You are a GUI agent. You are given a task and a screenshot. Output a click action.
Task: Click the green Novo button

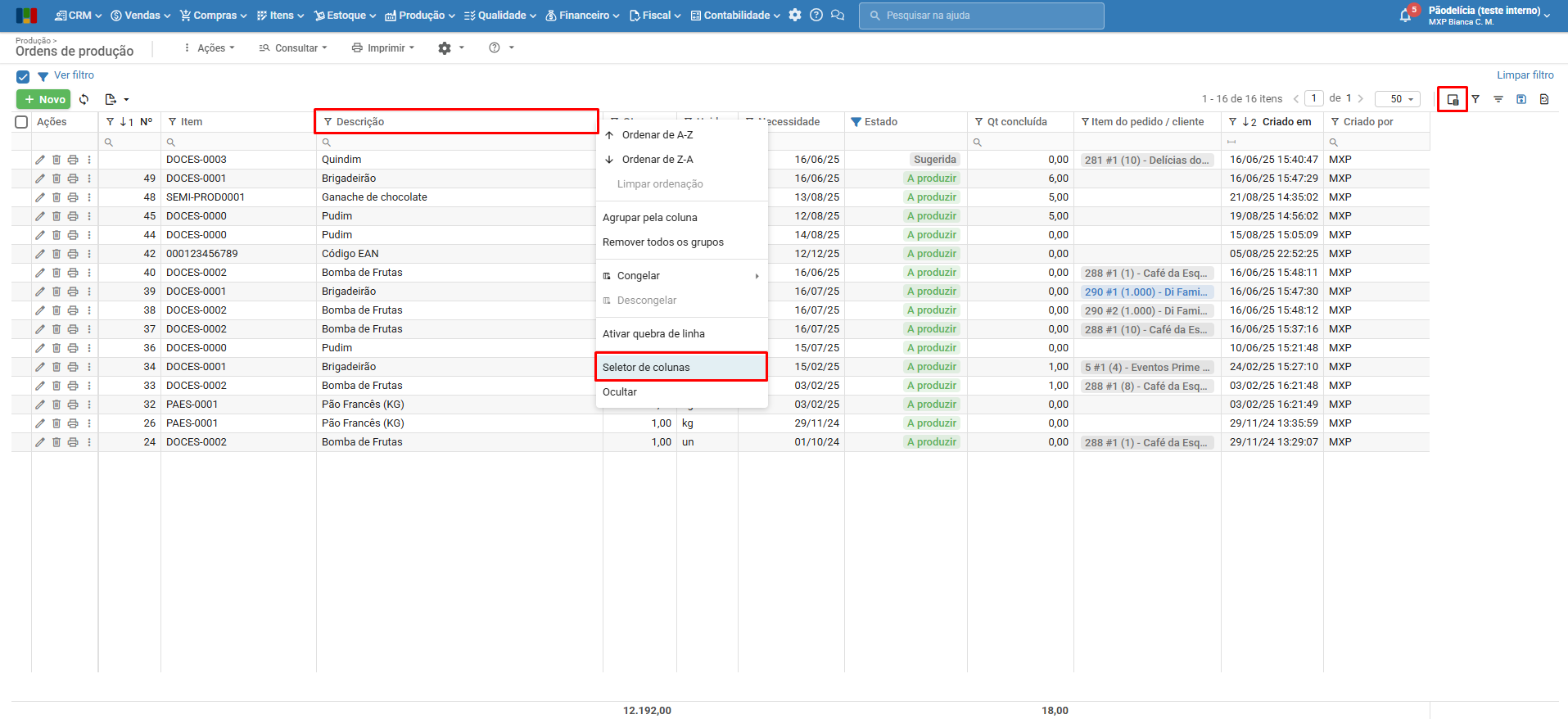(43, 99)
